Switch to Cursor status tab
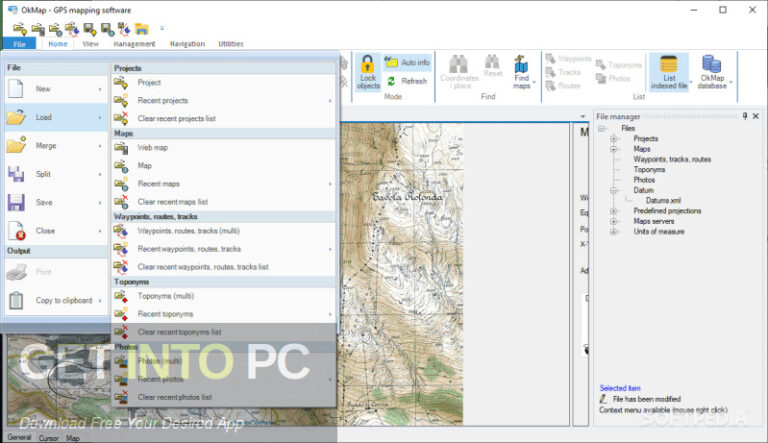The image size is (768, 443). 48,438
